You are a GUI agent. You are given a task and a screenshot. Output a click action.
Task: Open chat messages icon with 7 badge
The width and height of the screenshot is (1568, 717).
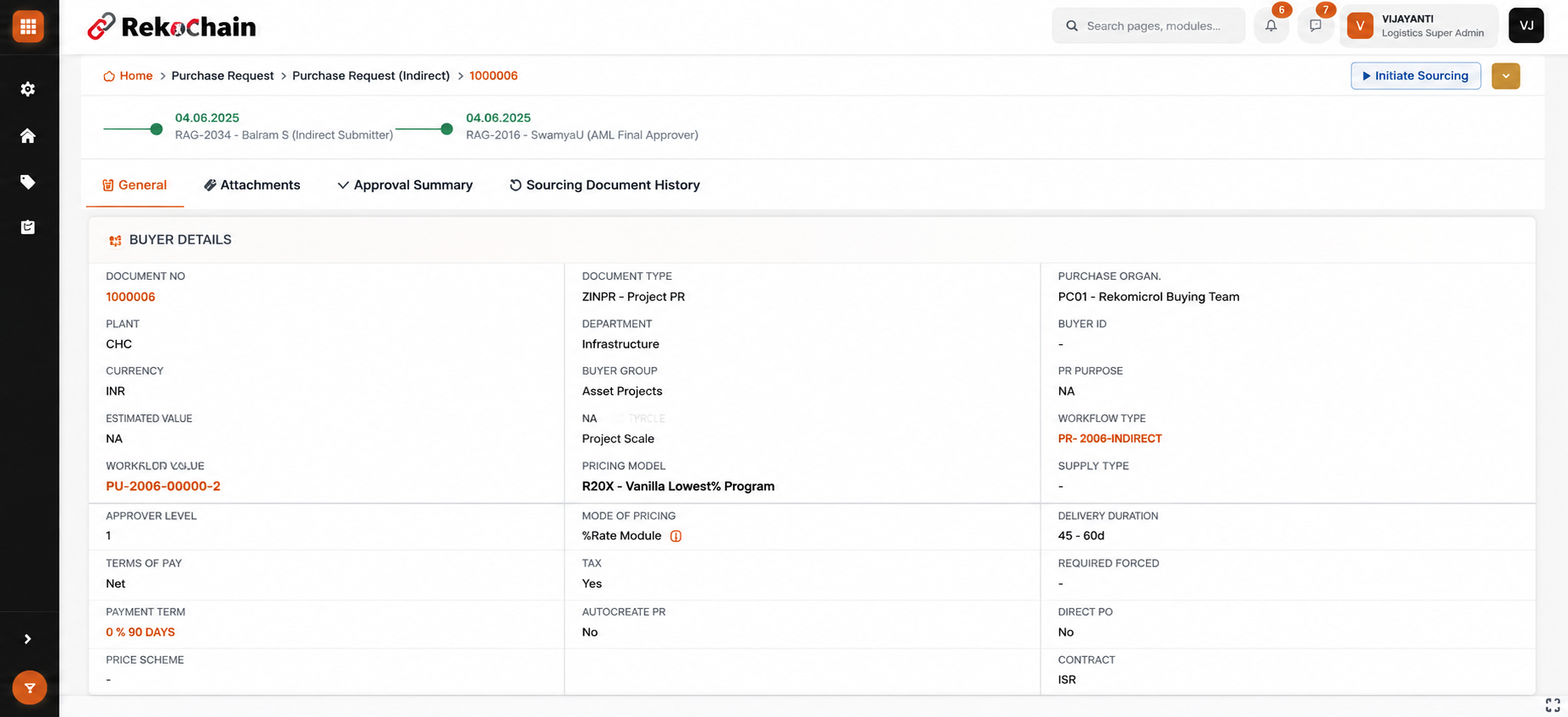pyautogui.click(x=1315, y=25)
